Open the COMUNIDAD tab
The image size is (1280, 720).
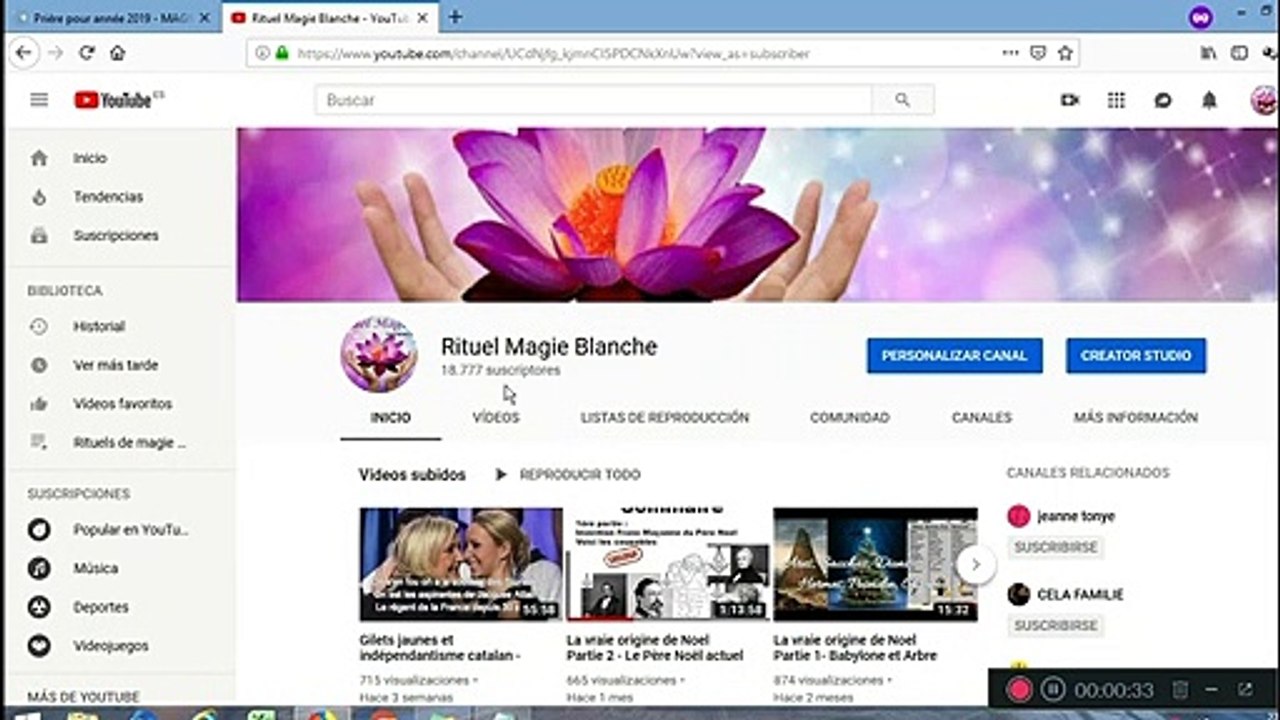point(850,418)
